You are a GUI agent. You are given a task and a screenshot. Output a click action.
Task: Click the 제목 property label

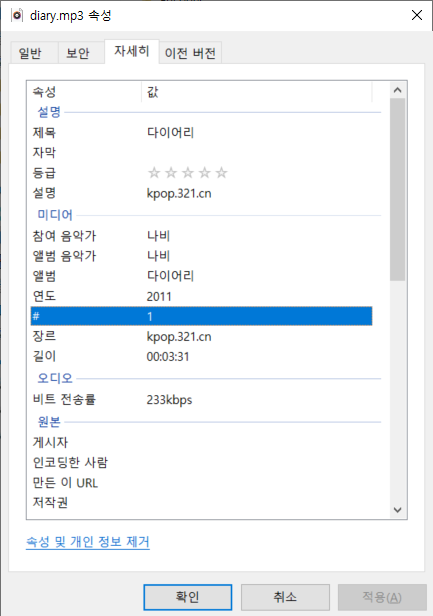[44, 132]
